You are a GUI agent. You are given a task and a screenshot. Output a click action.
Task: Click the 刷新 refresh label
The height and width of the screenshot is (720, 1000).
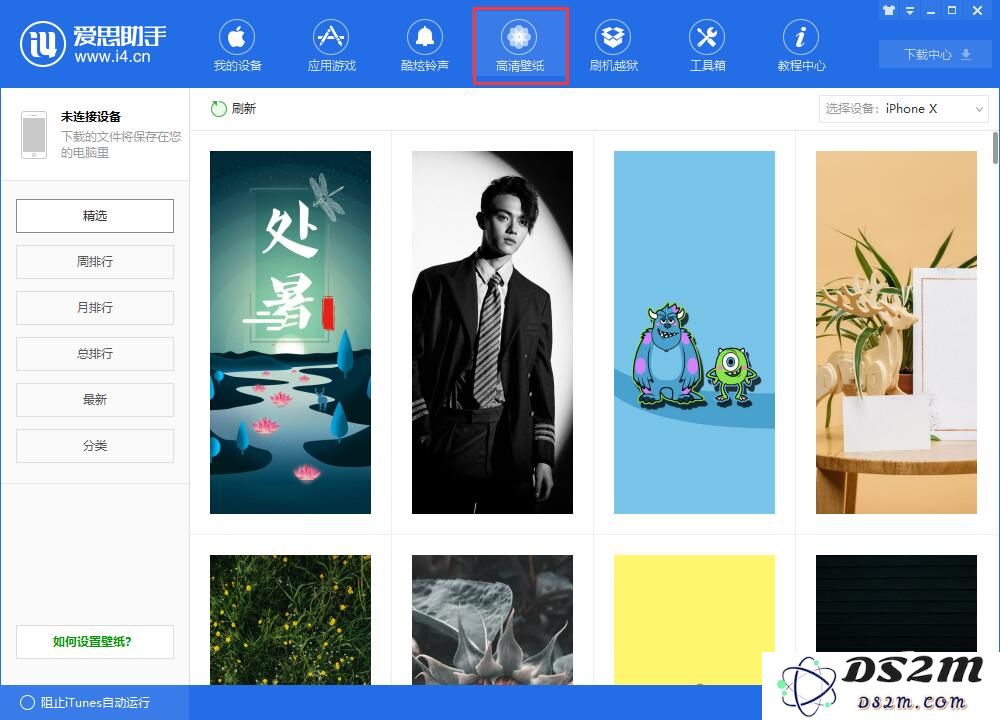click(x=244, y=108)
